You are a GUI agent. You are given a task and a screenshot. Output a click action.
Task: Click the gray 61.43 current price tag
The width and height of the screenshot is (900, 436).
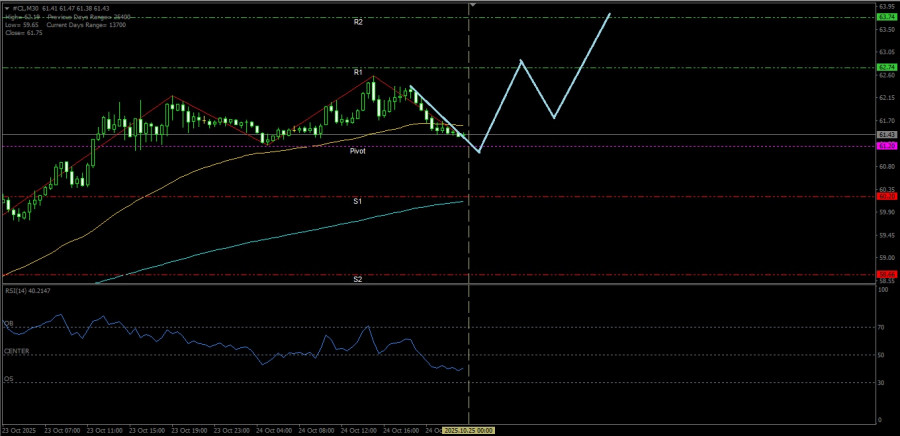pos(885,134)
